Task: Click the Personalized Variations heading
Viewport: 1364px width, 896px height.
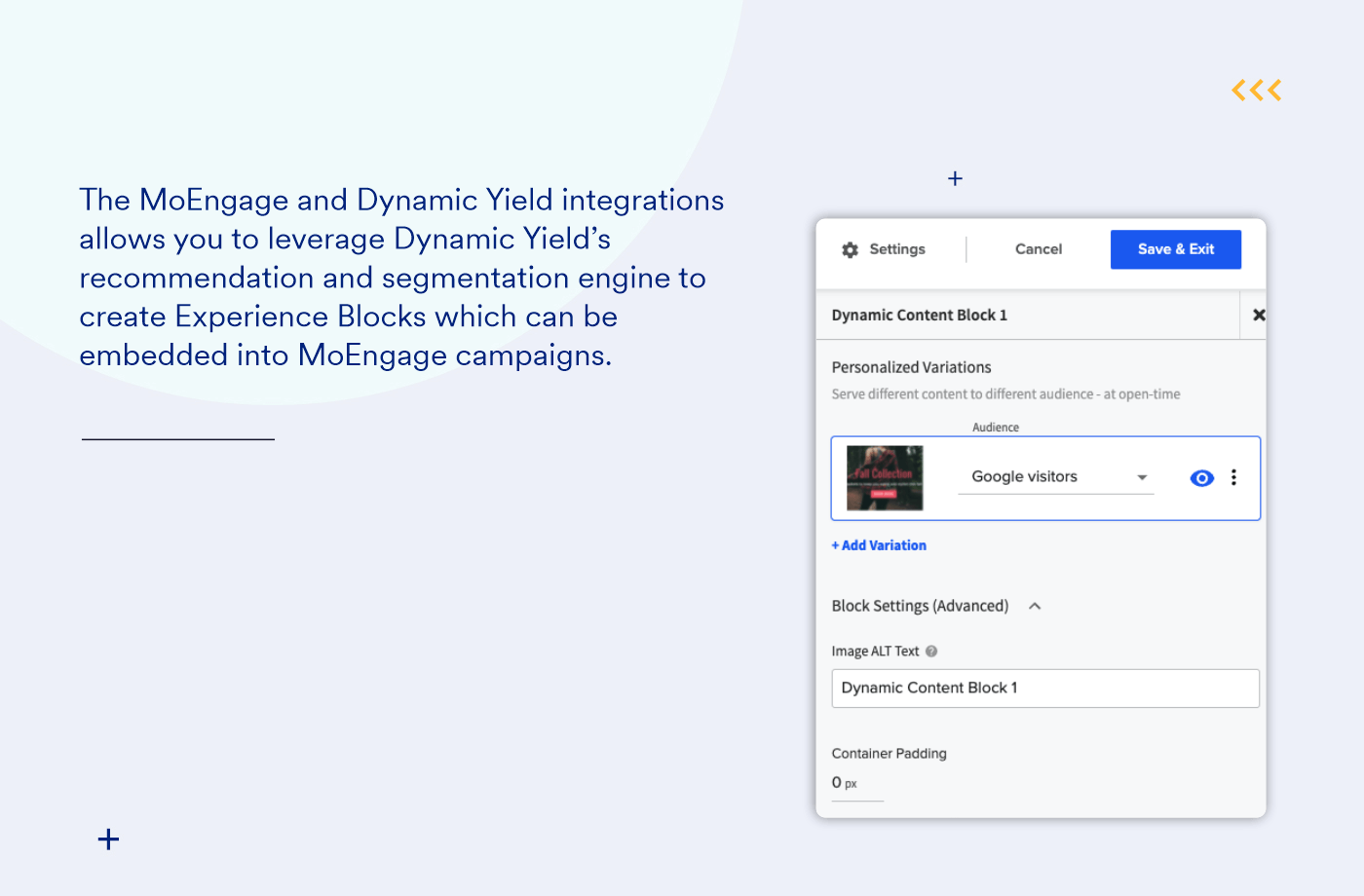Action: point(911,367)
